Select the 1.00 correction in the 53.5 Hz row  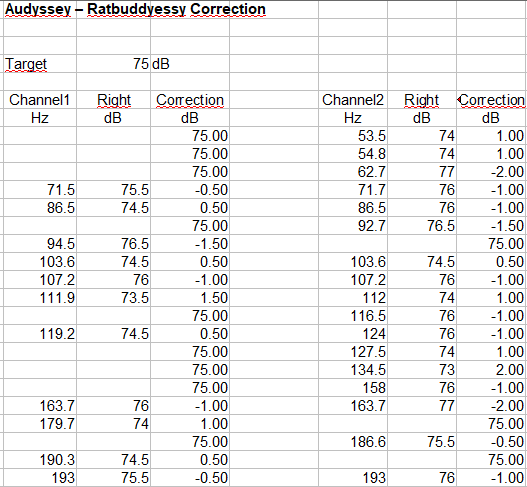491,136
